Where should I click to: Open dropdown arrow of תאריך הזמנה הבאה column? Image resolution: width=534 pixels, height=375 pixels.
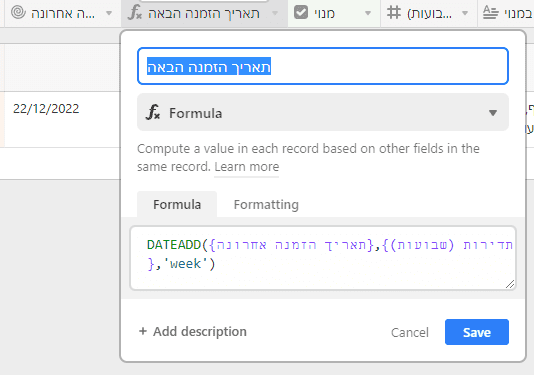275,13
